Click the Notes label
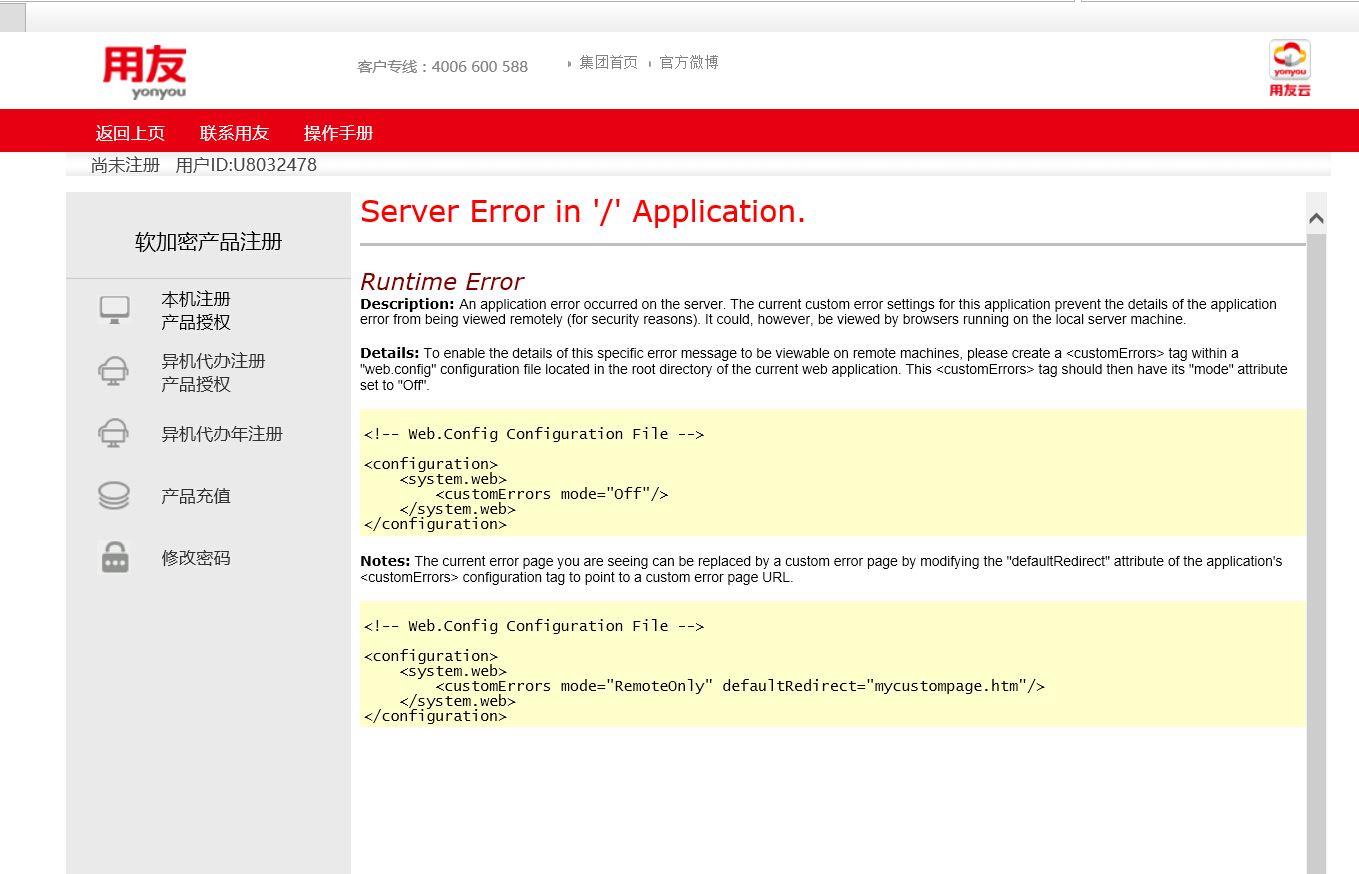Screen dimensions: 1359x874 [x=385, y=561]
